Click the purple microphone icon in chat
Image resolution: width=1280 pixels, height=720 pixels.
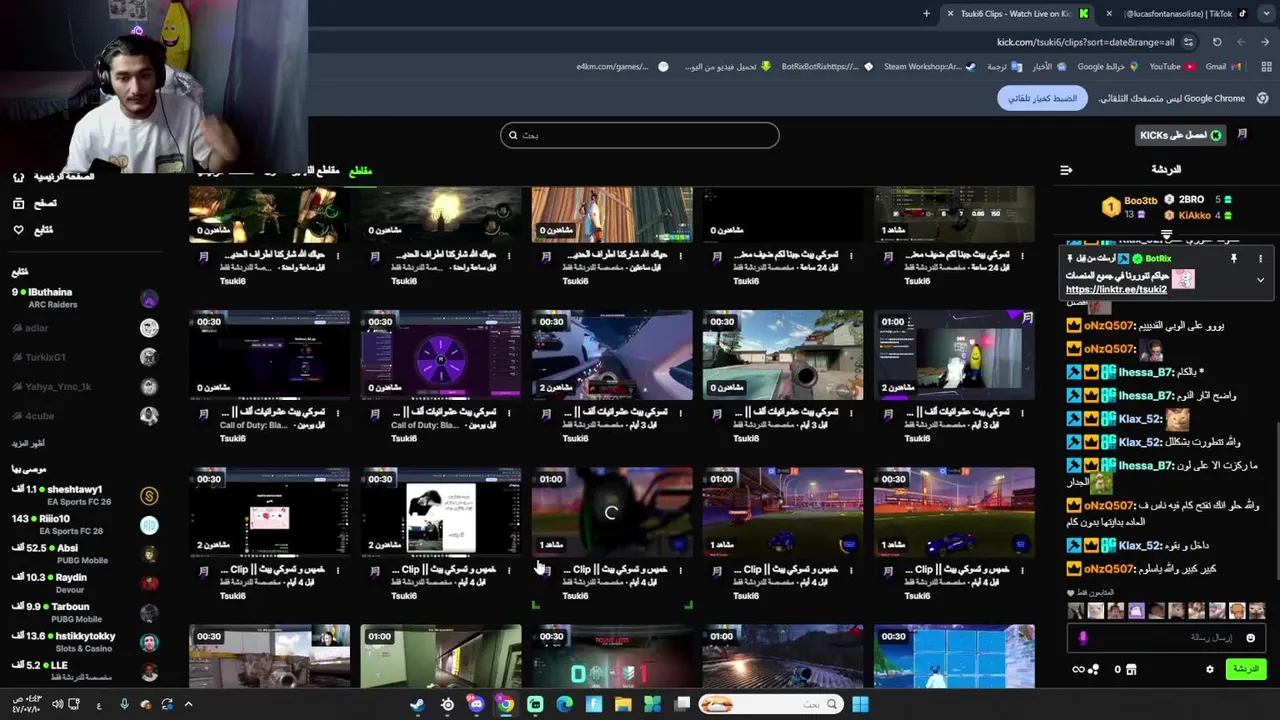pos(1083,637)
